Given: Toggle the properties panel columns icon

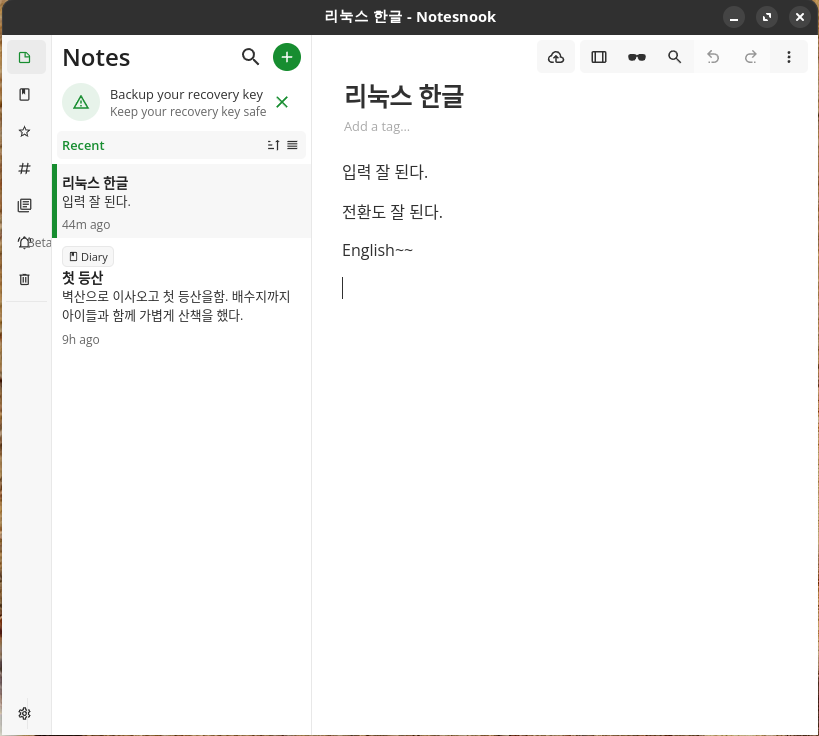Looking at the screenshot, I should 599,57.
